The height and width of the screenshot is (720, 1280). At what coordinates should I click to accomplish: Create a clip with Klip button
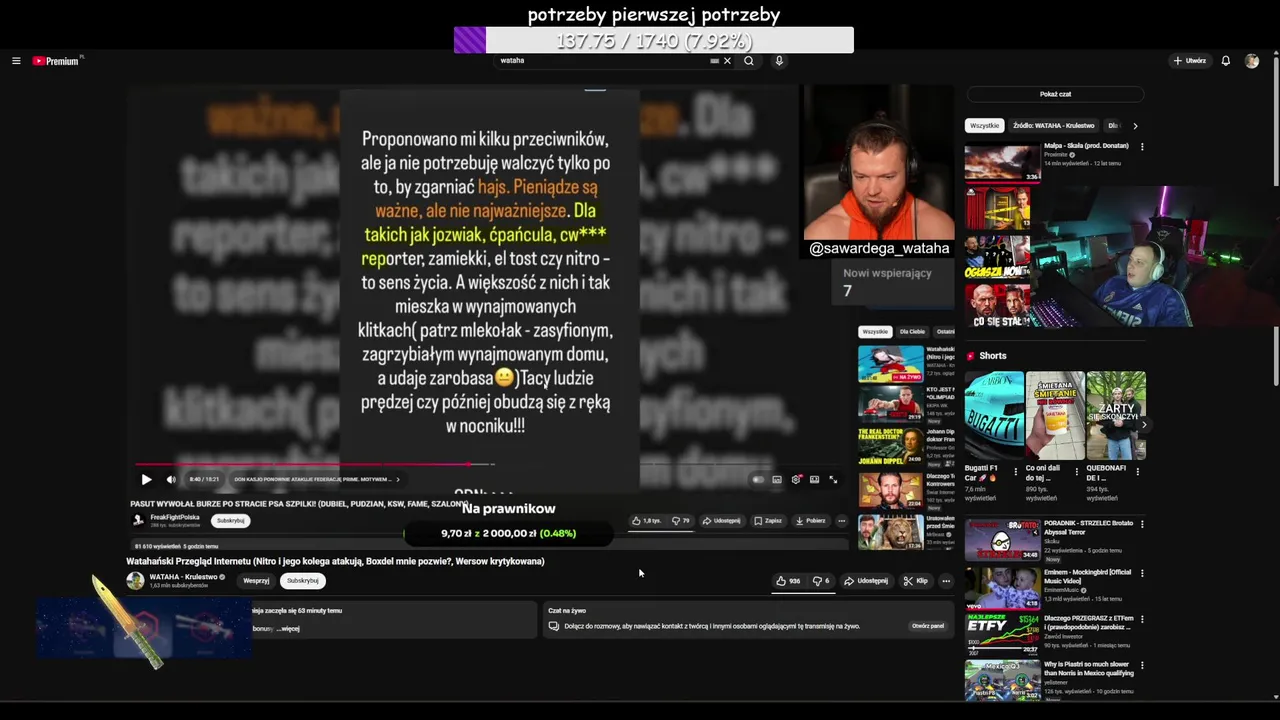[x=915, y=581]
